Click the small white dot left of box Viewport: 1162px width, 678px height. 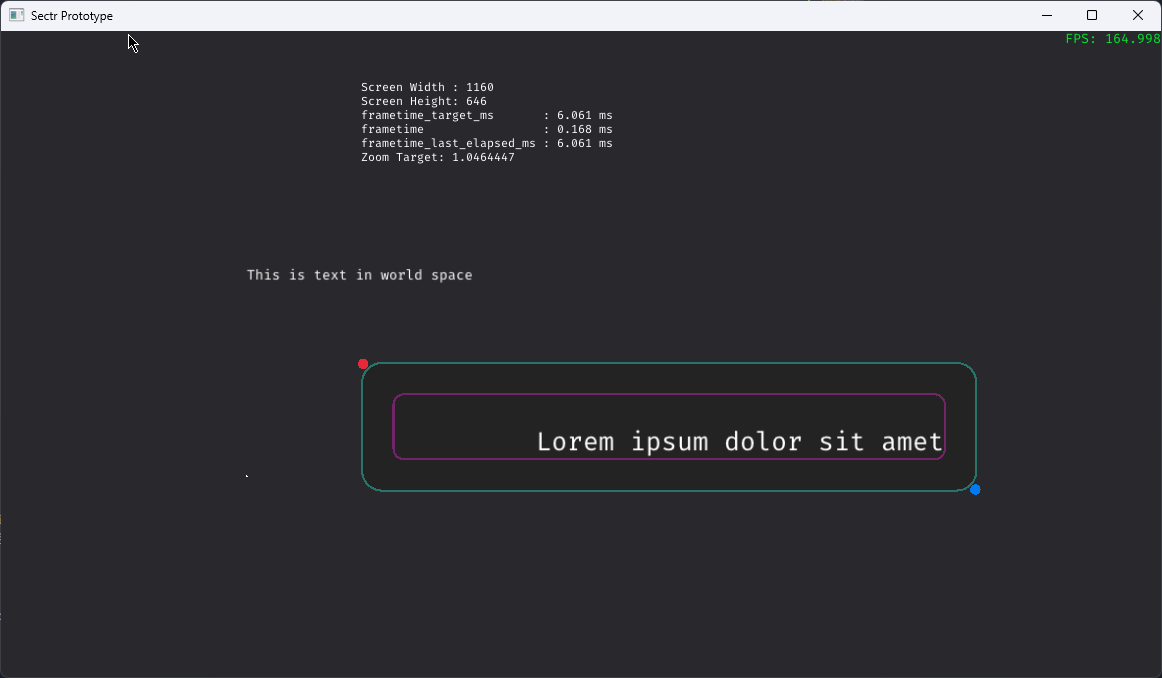(x=246, y=476)
